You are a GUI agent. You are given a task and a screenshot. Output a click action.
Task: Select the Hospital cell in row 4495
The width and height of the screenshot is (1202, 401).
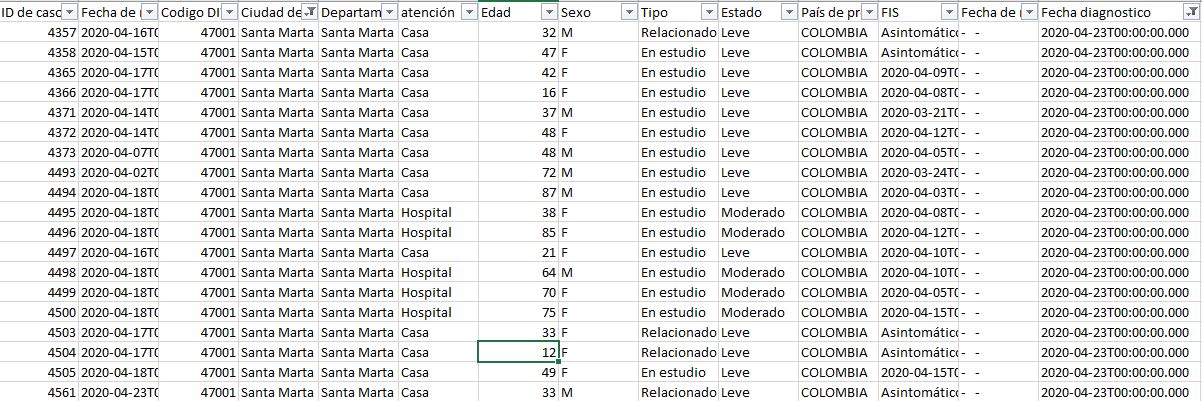click(438, 212)
